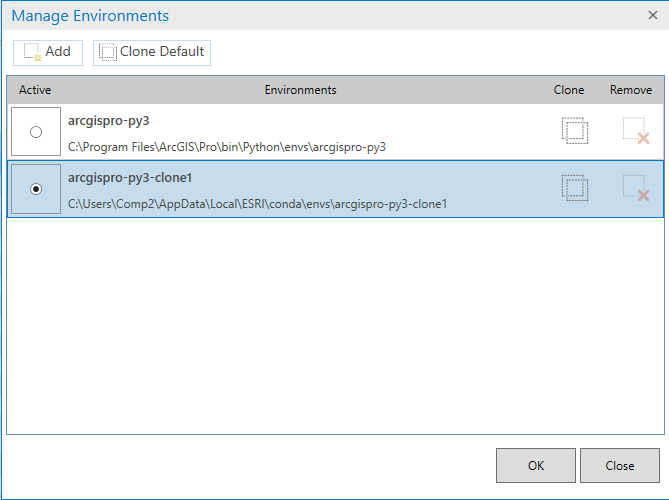669x500 pixels.
Task: Click the Program Files arcgispro-py3 path text
Action: tap(227, 146)
